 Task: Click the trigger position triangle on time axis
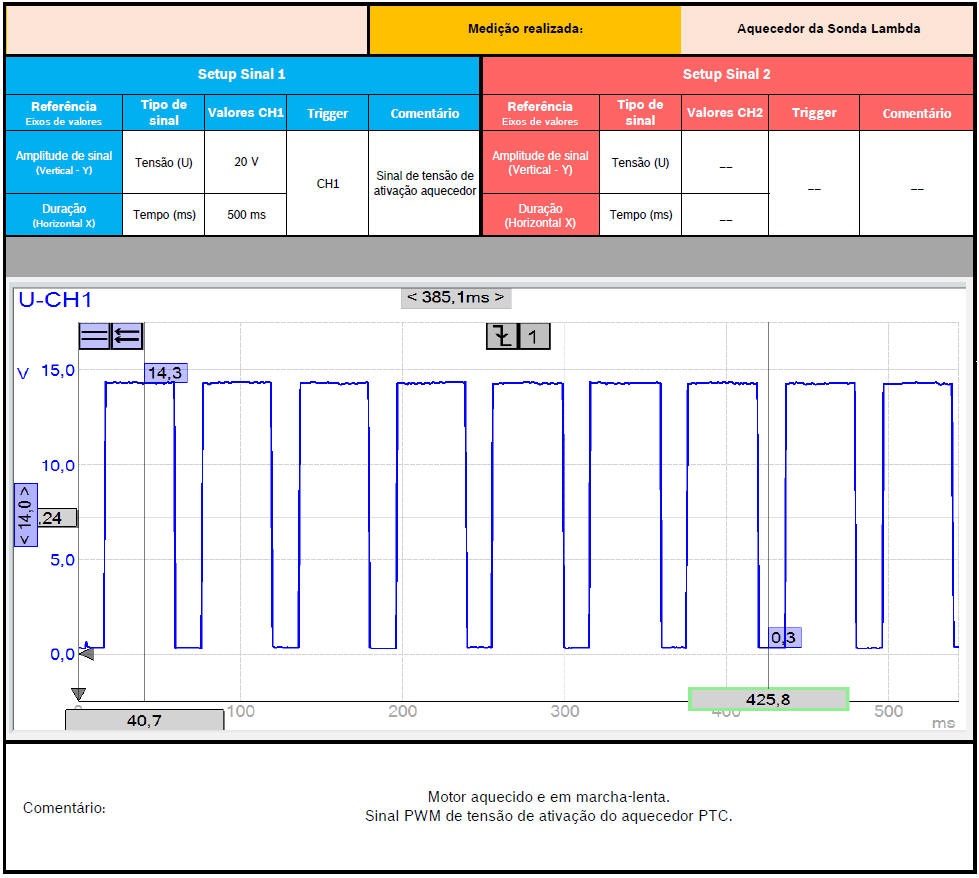[x=79, y=695]
